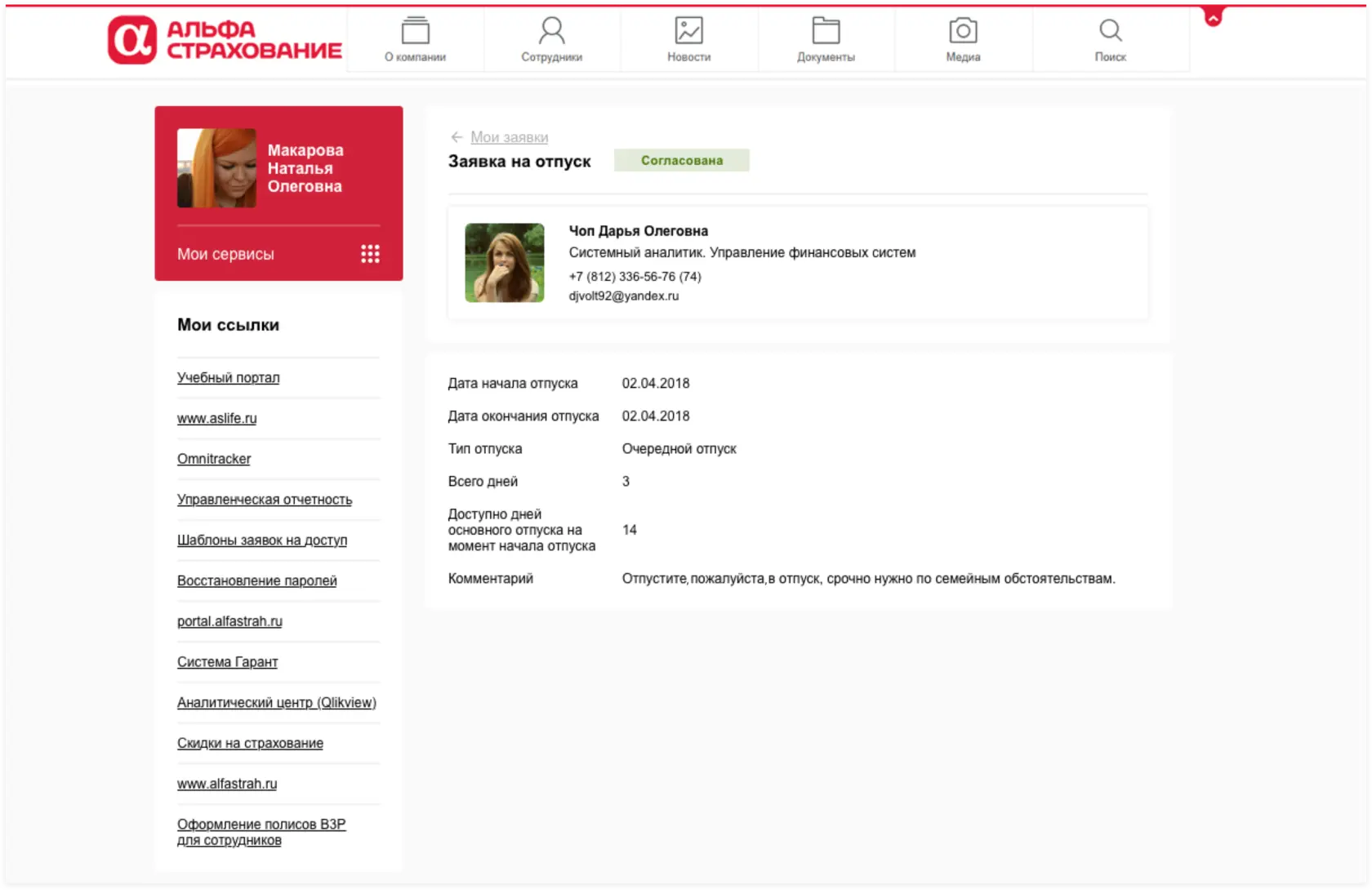This screenshot has width=1372, height=890.
Task: Click the Мои сервисы label
Action: pos(225,254)
